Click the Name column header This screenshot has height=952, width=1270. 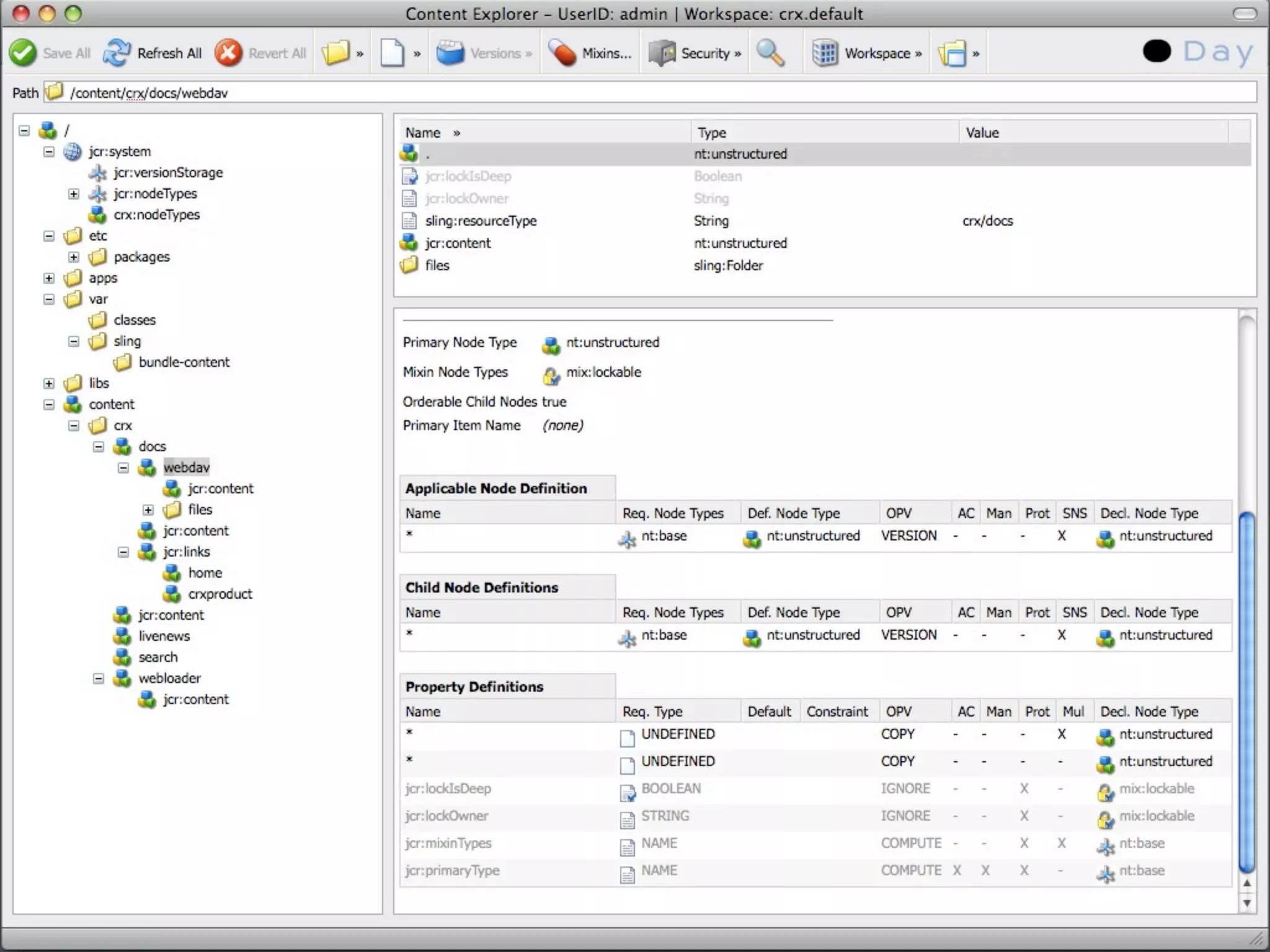[x=423, y=133]
